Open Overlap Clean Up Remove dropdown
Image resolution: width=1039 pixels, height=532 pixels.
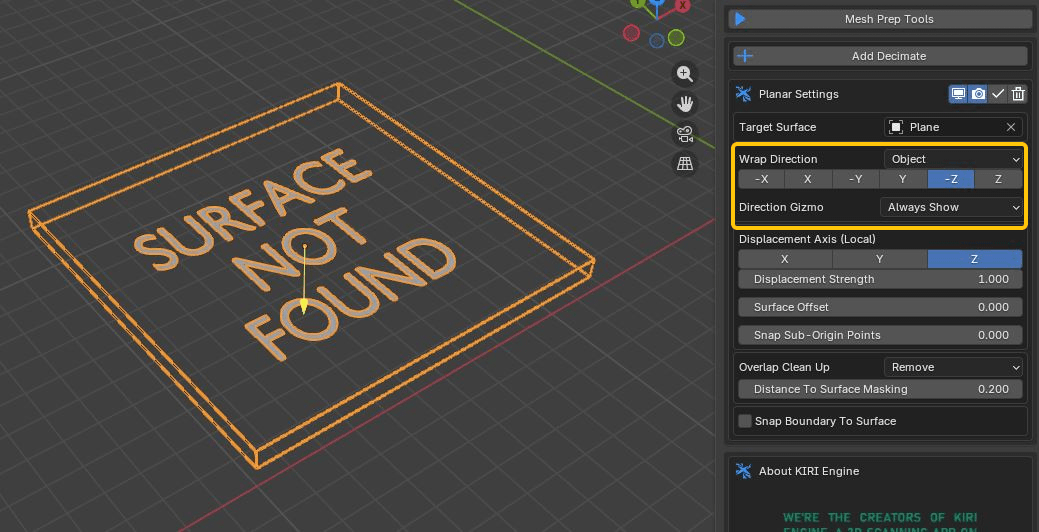954,367
